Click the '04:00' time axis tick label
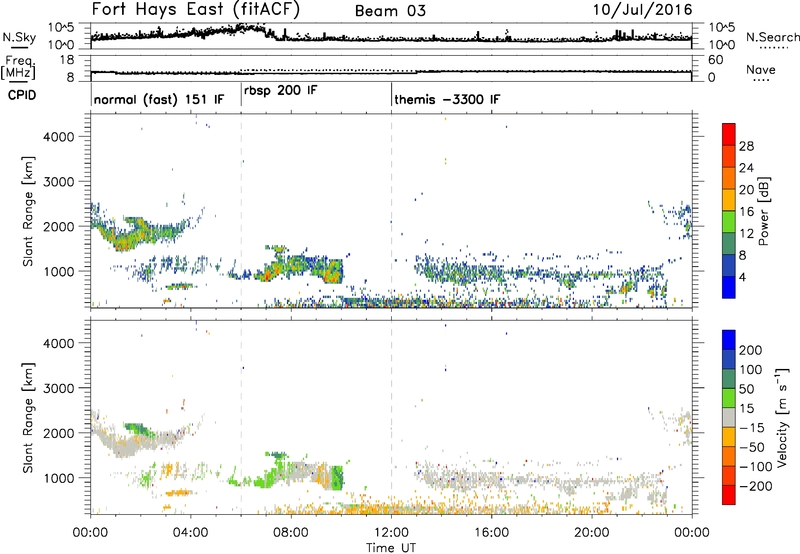Image resolution: width=800 pixels, height=554 pixels. [191, 533]
